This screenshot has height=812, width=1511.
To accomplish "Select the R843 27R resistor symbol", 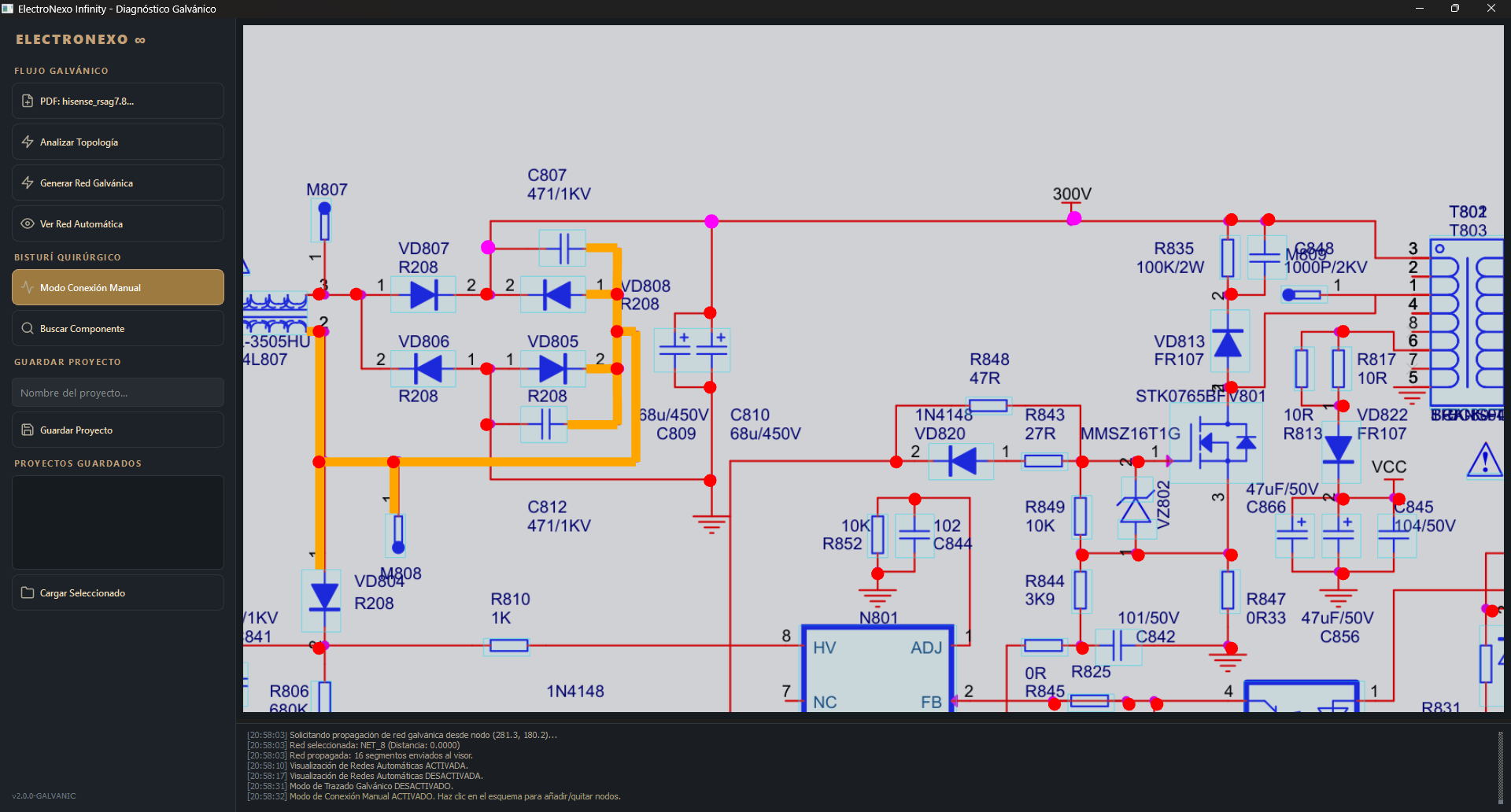I will pos(1044,461).
